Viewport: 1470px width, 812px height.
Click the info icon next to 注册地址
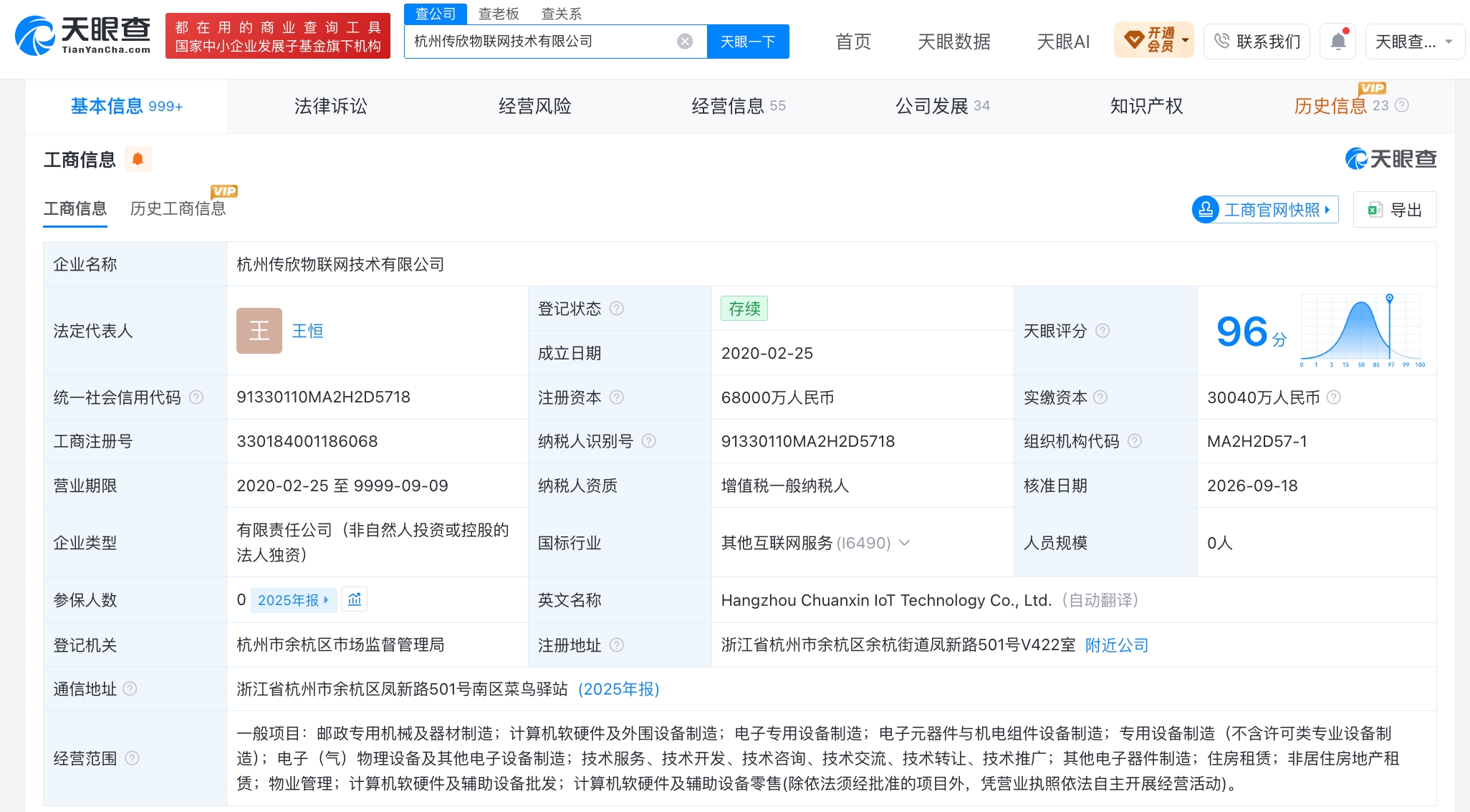[x=616, y=645]
